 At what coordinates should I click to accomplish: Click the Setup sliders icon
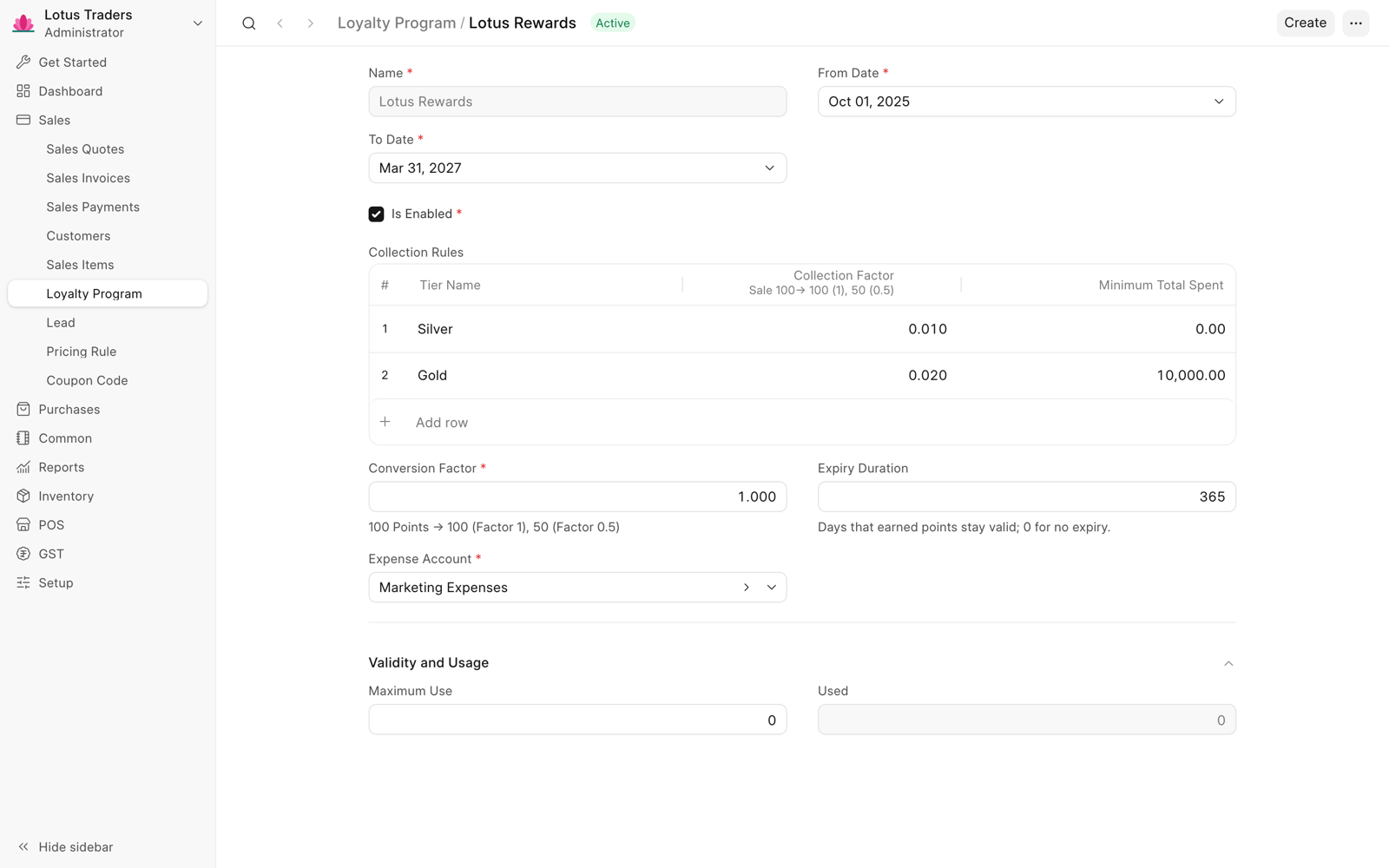23,582
